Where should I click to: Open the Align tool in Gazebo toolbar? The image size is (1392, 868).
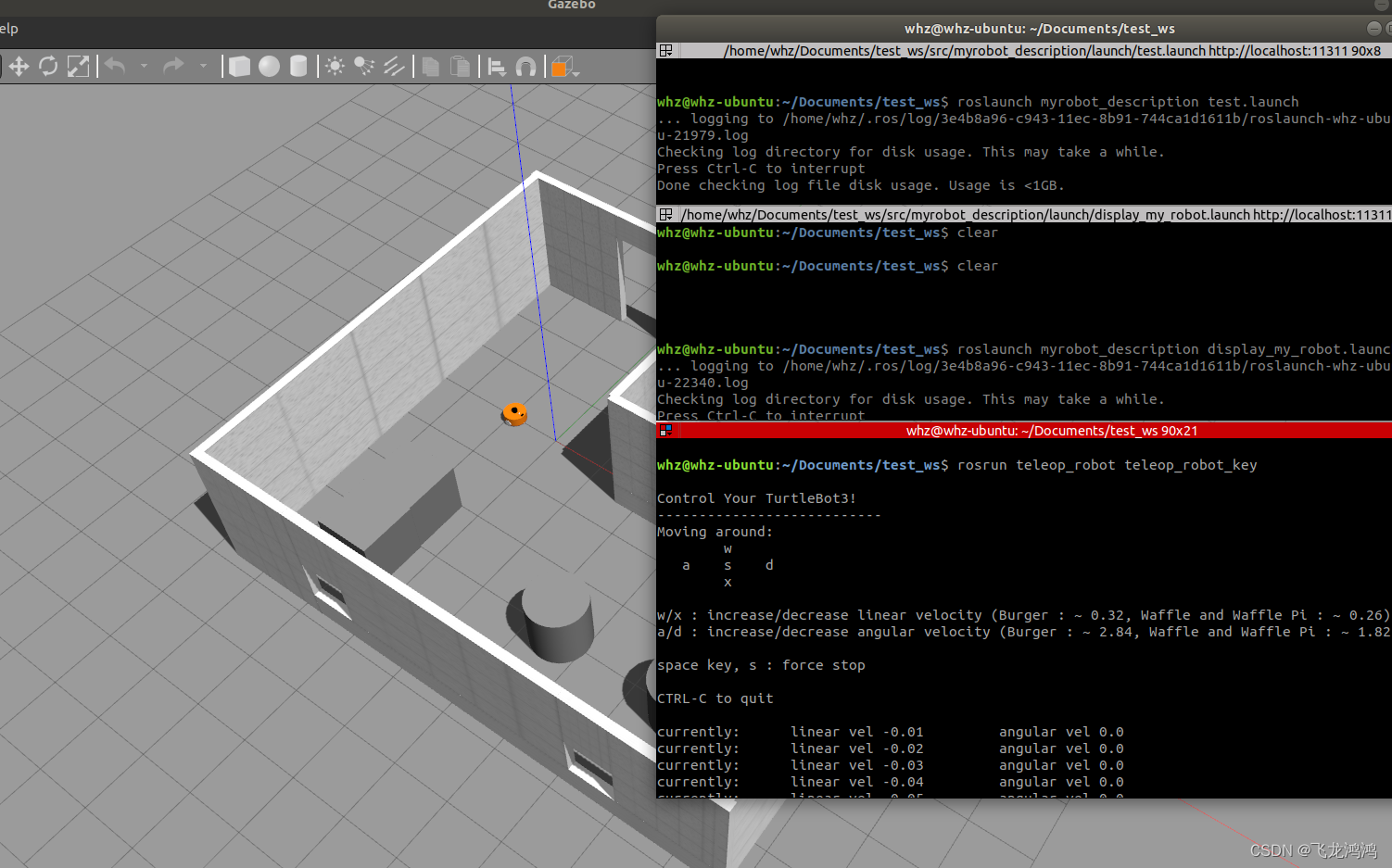pyautogui.click(x=497, y=67)
